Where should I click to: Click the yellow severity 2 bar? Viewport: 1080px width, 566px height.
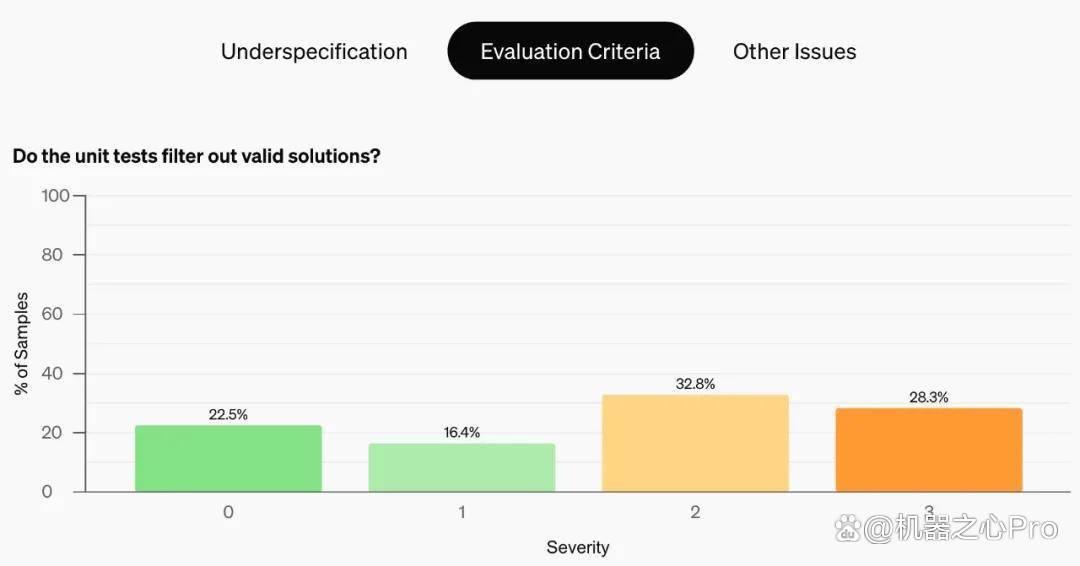[x=695, y=443]
